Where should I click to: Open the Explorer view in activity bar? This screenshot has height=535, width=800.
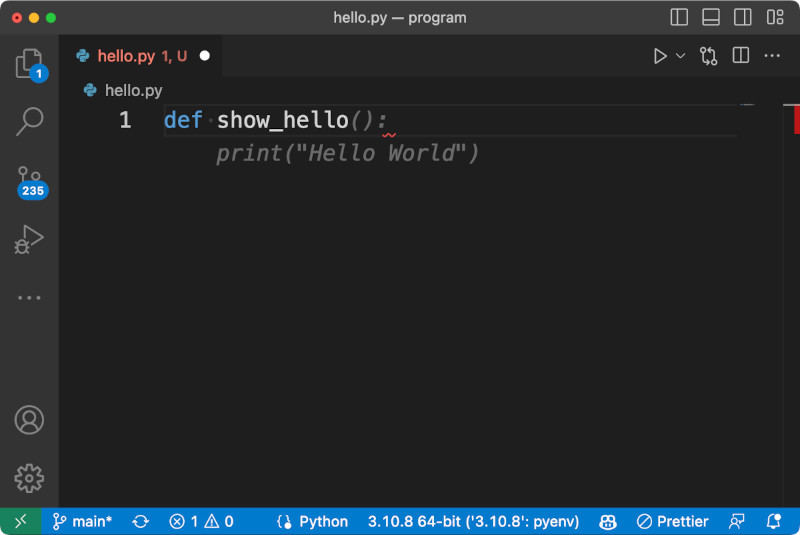pos(29,64)
